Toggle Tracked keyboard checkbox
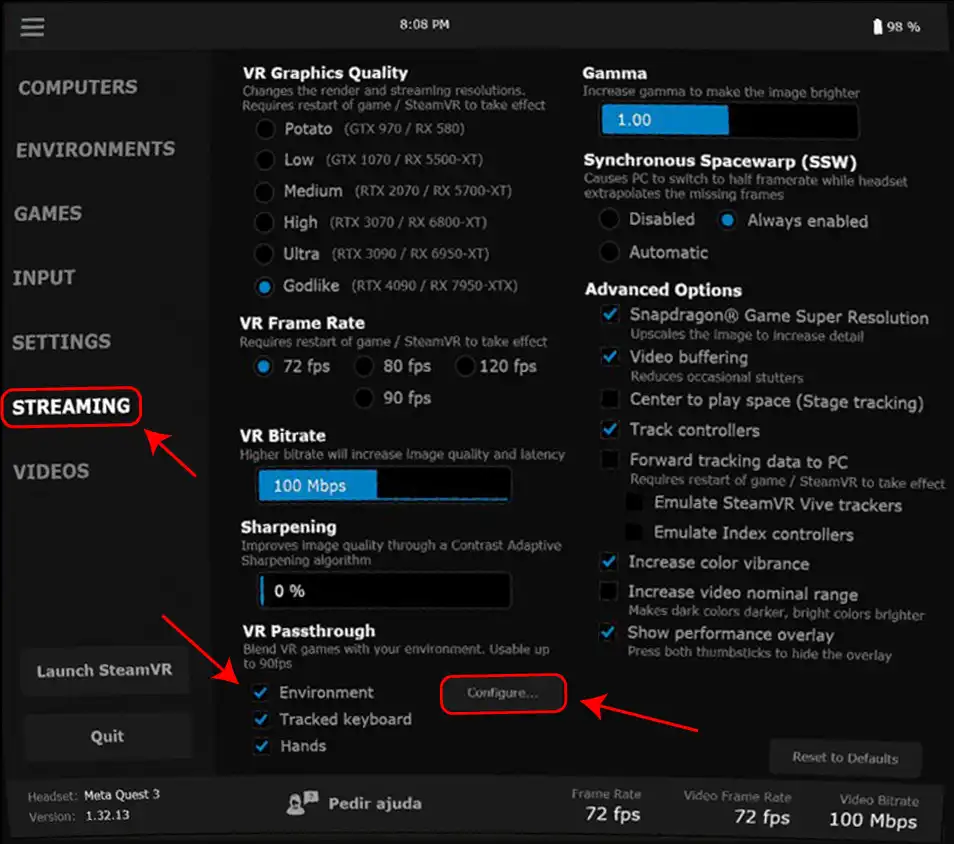Viewport: 954px width, 844px height. [x=261, y=719]
